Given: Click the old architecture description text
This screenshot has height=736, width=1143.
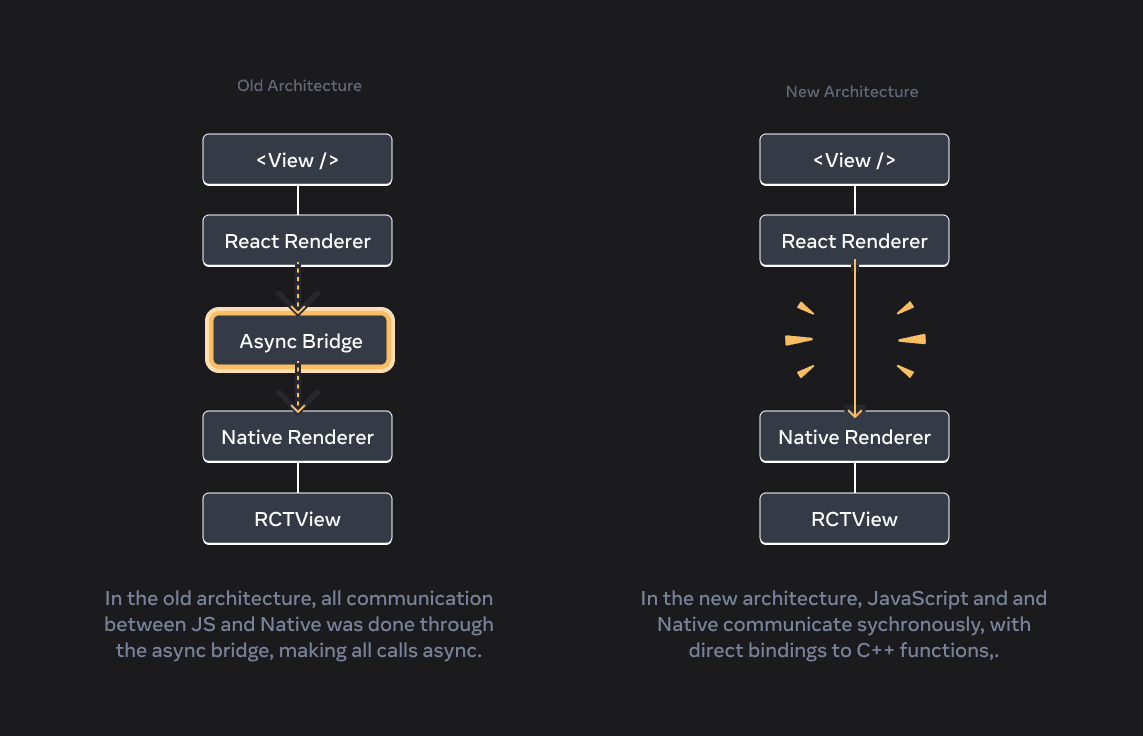Looking at the screenshot, I should point(298,624).
